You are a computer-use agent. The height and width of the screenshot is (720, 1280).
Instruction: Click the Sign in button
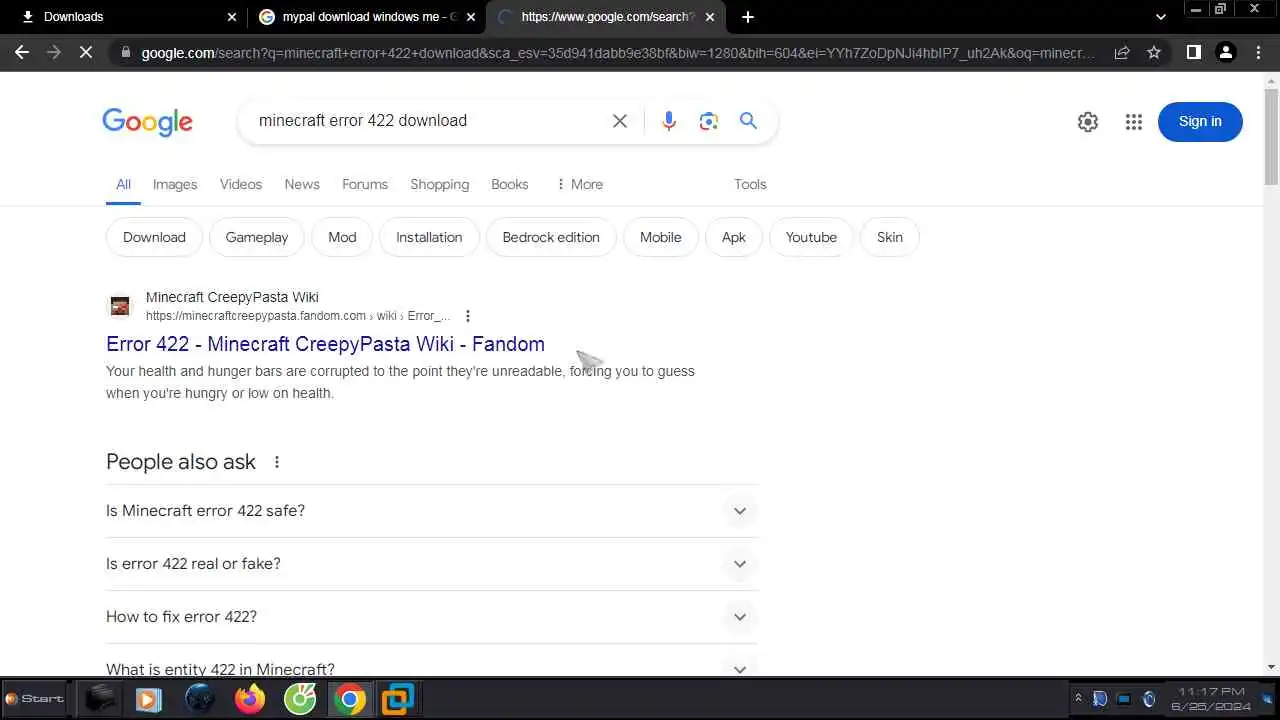(1200, 122)
